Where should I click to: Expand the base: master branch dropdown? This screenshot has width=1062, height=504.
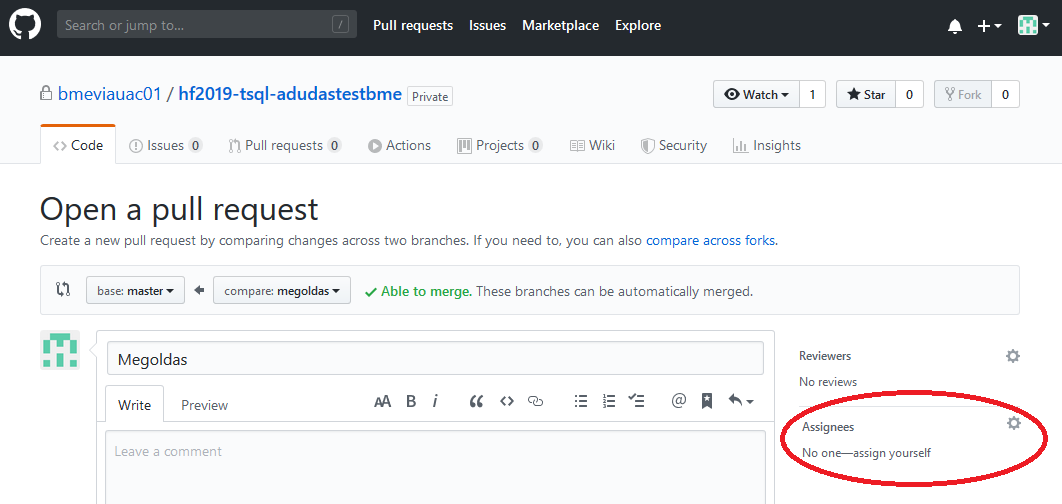click(135, 291)
